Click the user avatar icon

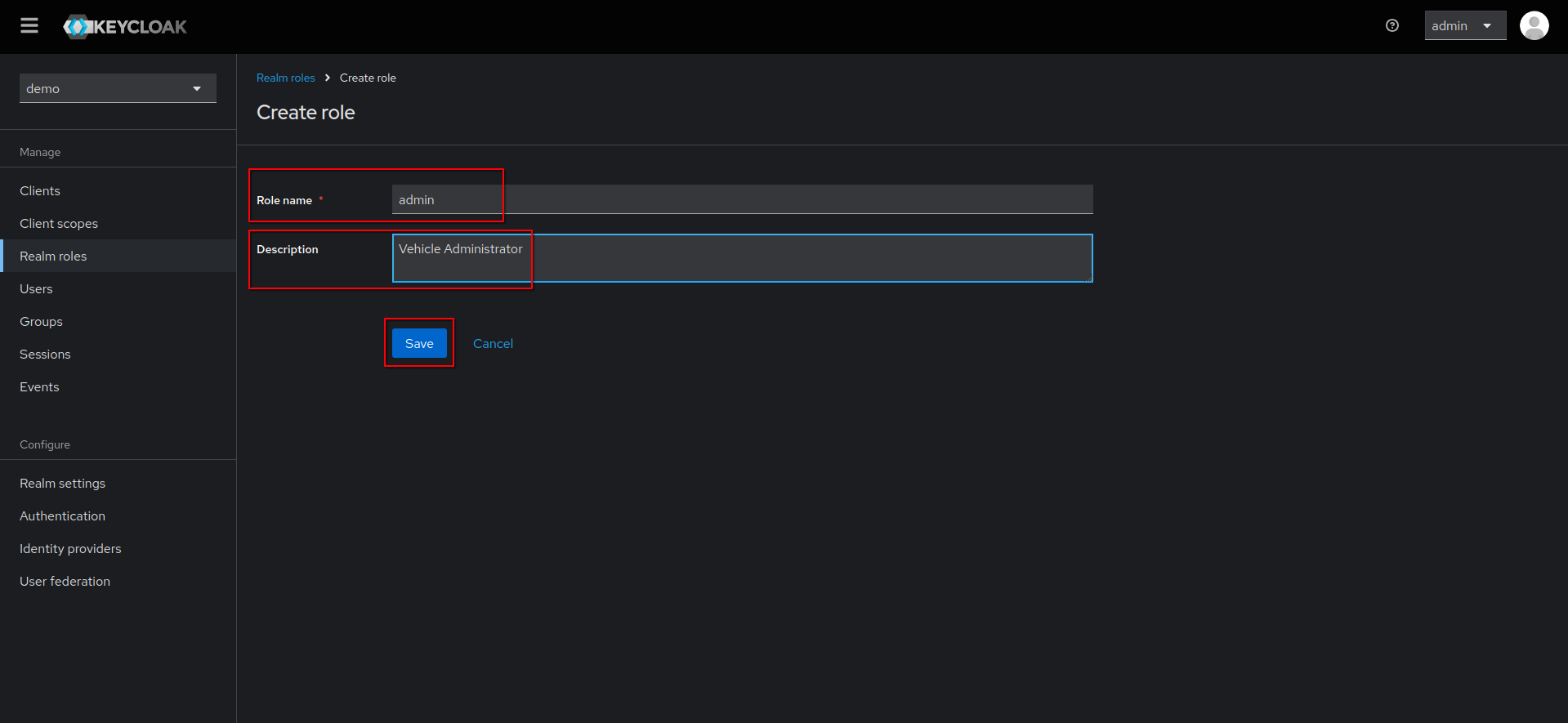(x=1534, y=26)
